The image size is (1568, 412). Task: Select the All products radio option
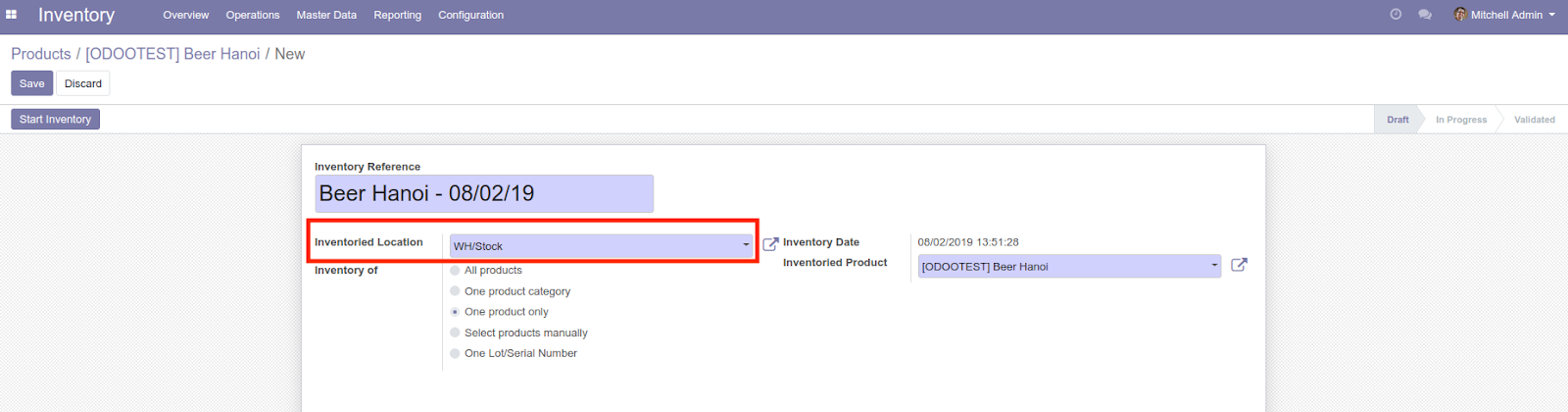(x=455, y=270)
